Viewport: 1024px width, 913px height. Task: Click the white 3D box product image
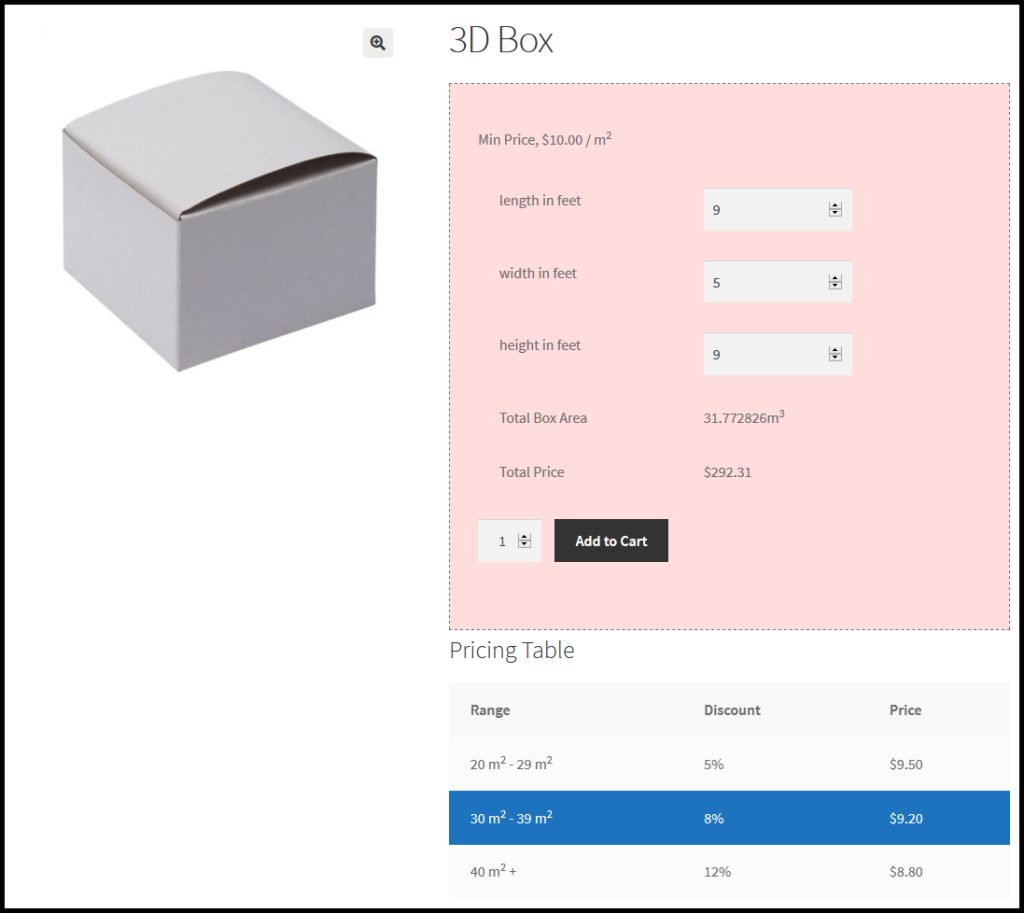pos(219,221)
